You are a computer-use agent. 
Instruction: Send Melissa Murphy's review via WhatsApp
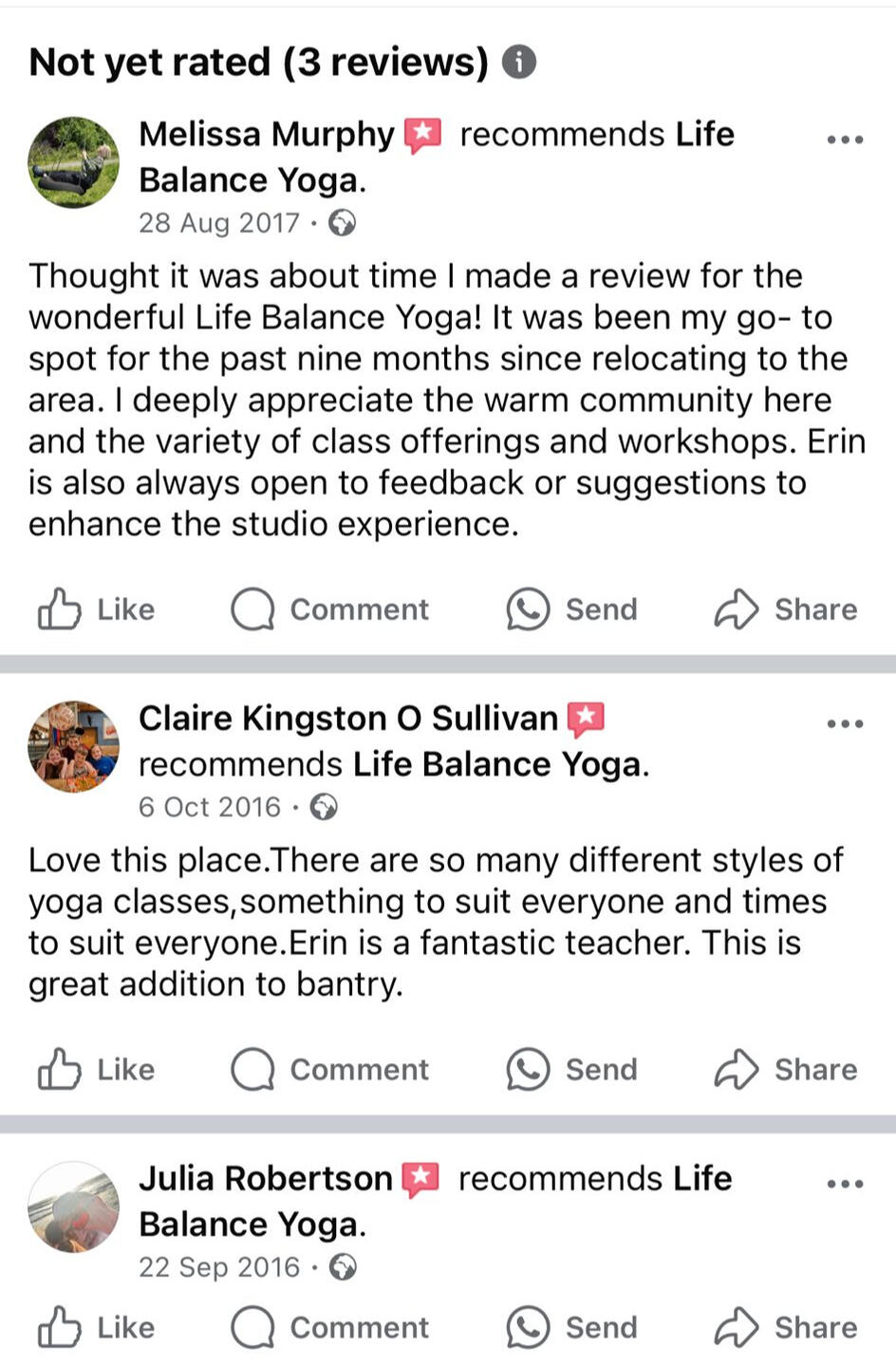[571, 609]
